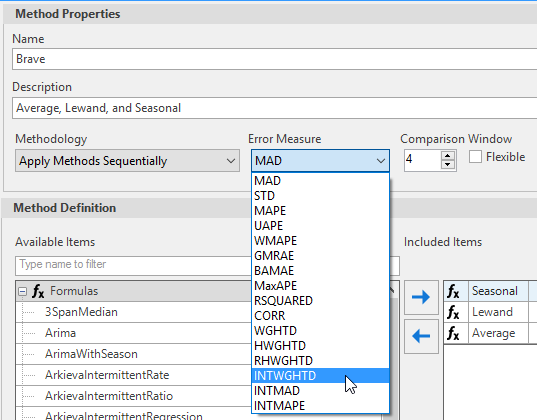Click the fx icon beside Seasonal
This screenshot has height=420, width=537.
(x=453, y=292)
